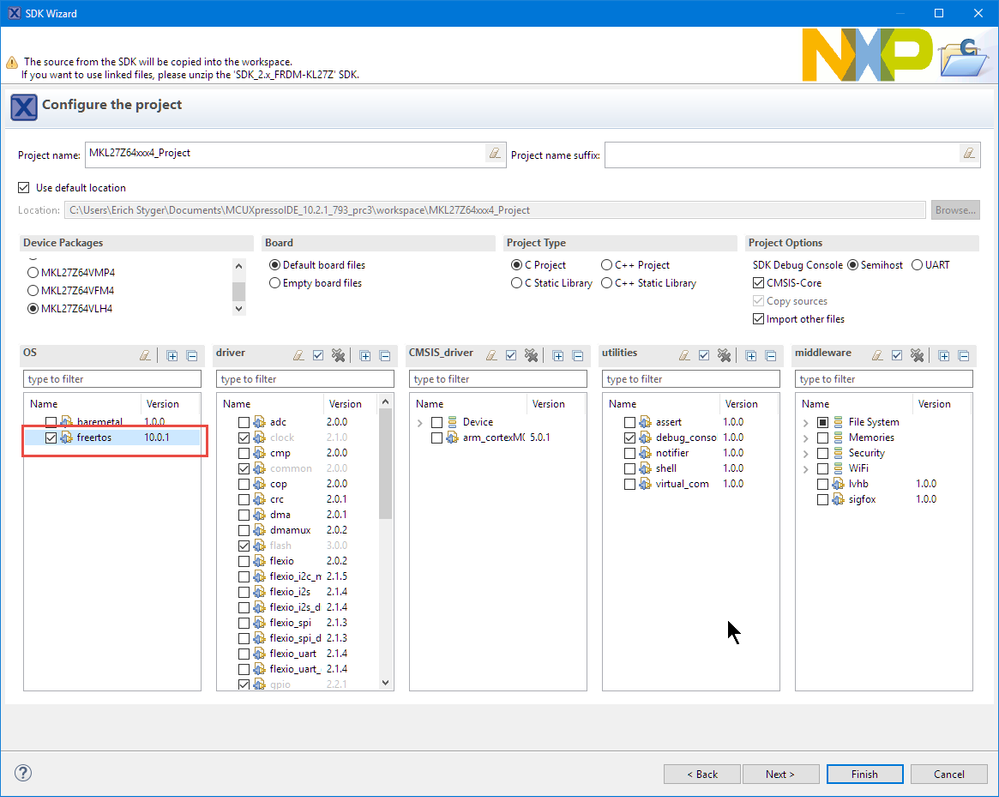Click the Device Packages scroll up arrow

239,266
